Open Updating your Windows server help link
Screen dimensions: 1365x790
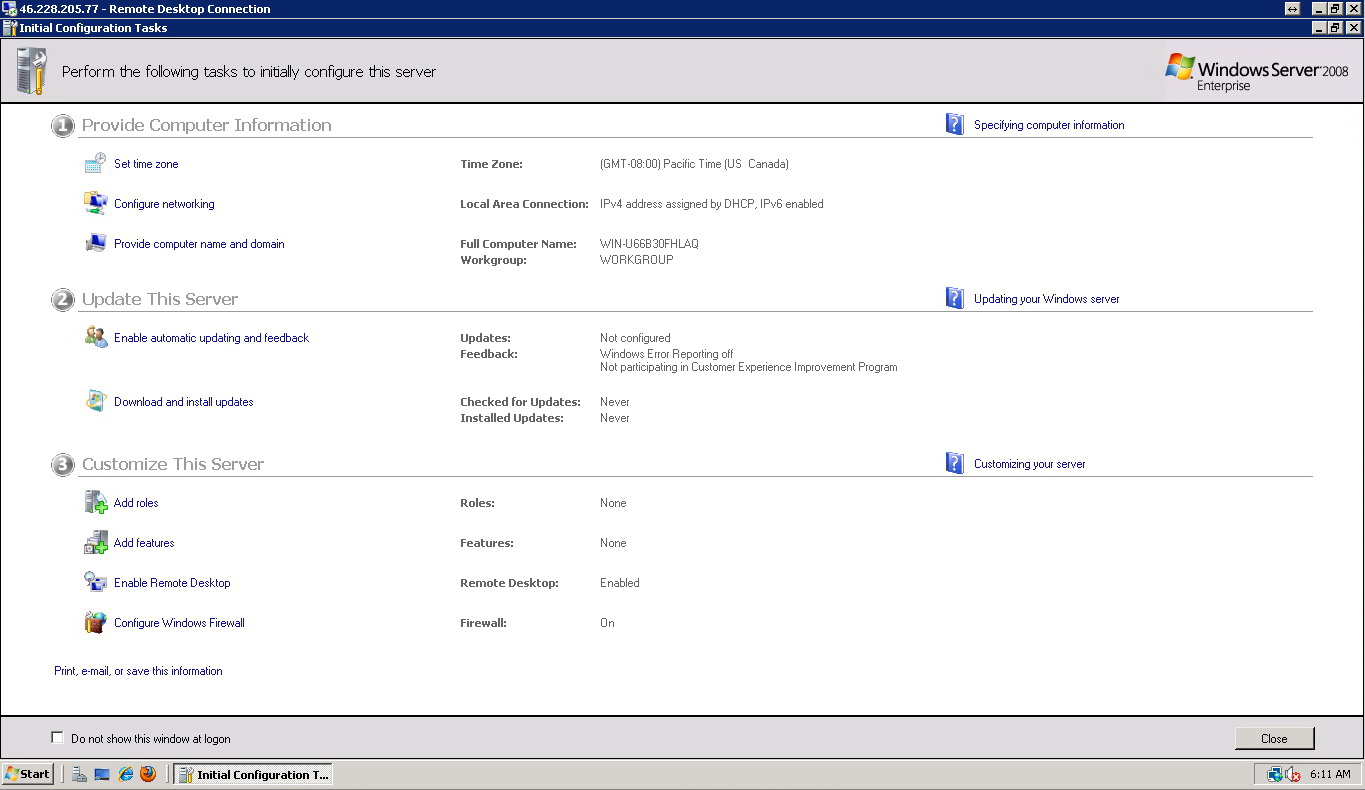pos(1047,299)
